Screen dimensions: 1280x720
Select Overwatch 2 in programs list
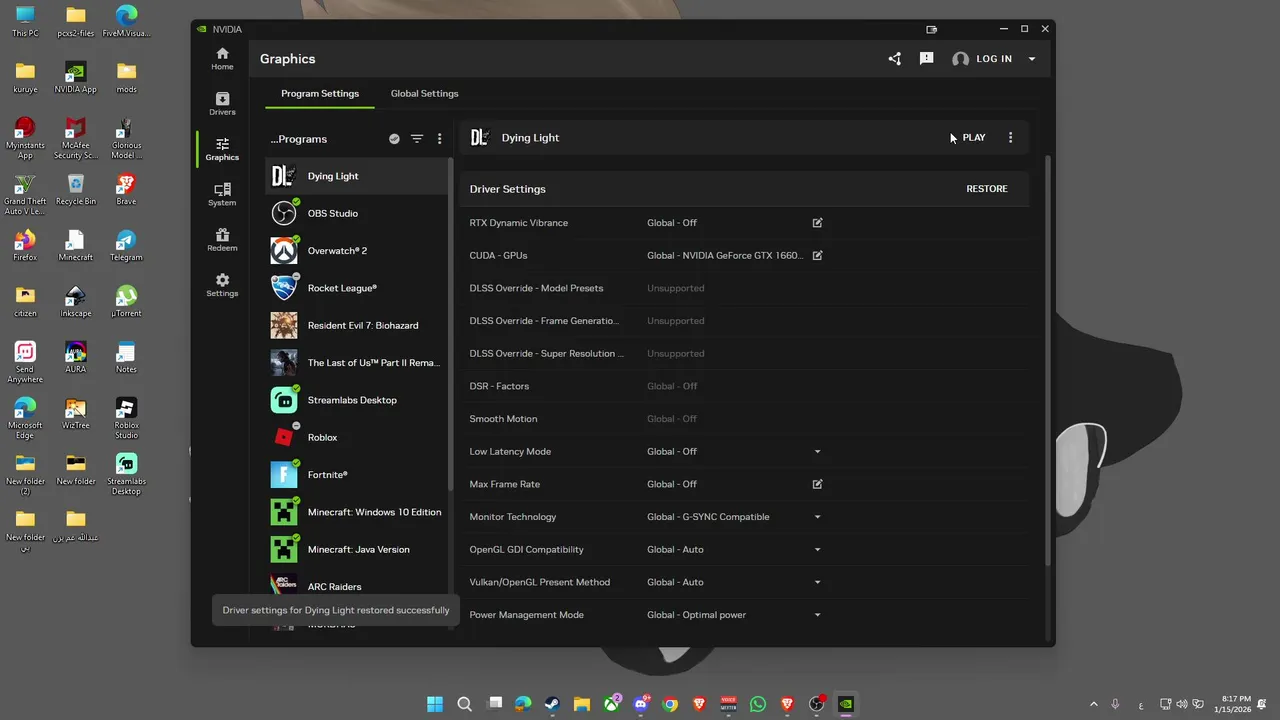tap(357, 251)
